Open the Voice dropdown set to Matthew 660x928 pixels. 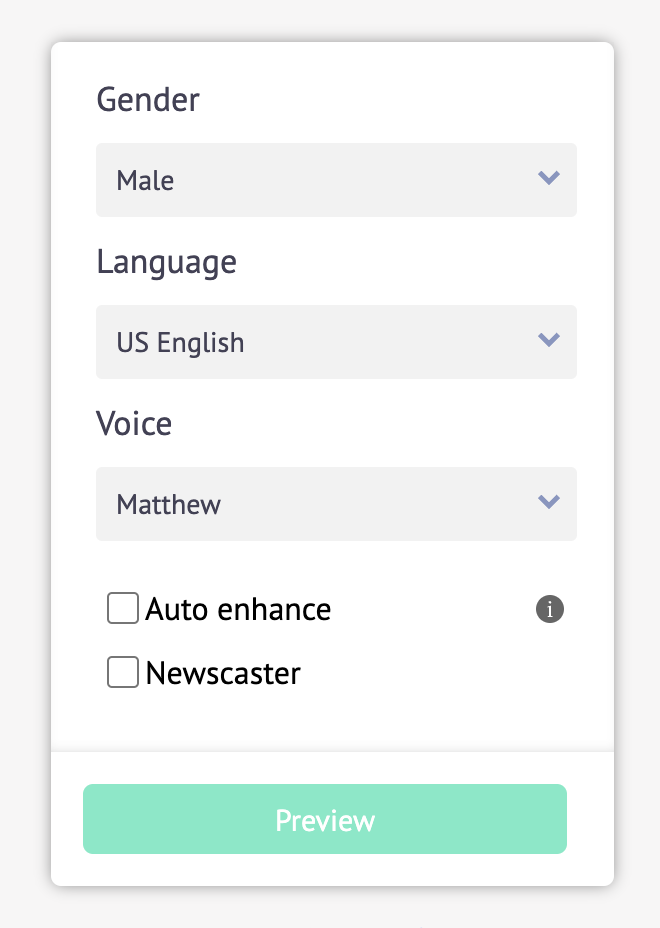pyautogui.click(x=336, y=504)
